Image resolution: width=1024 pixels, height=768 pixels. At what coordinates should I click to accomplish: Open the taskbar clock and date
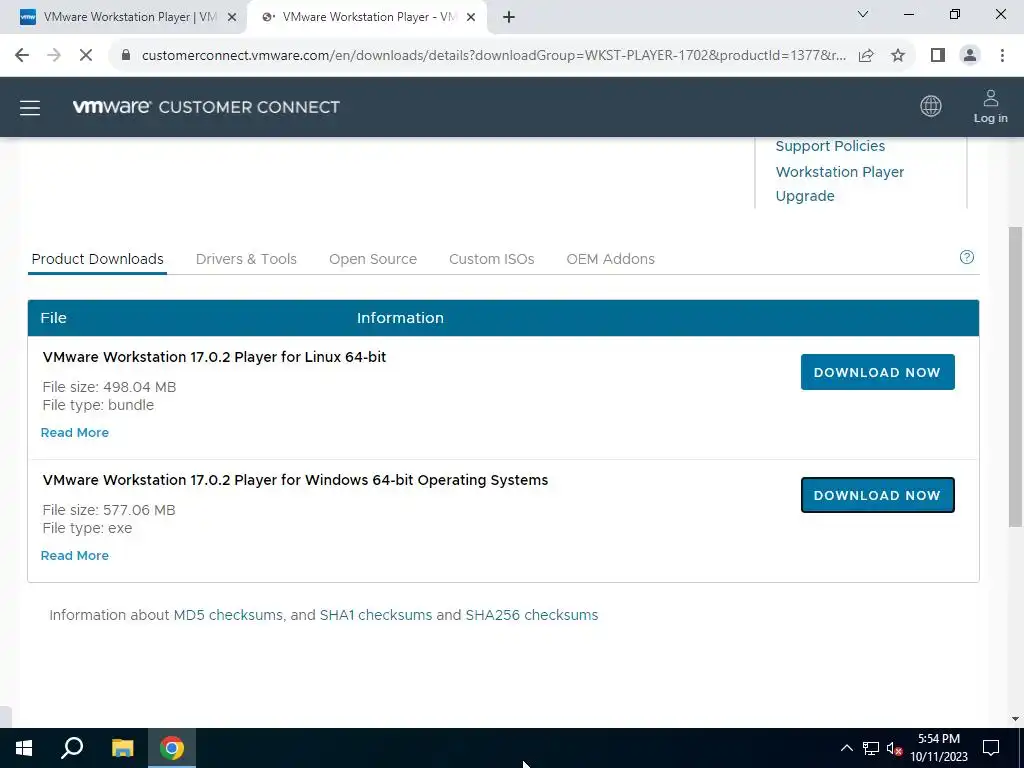(x=938, y=748)
